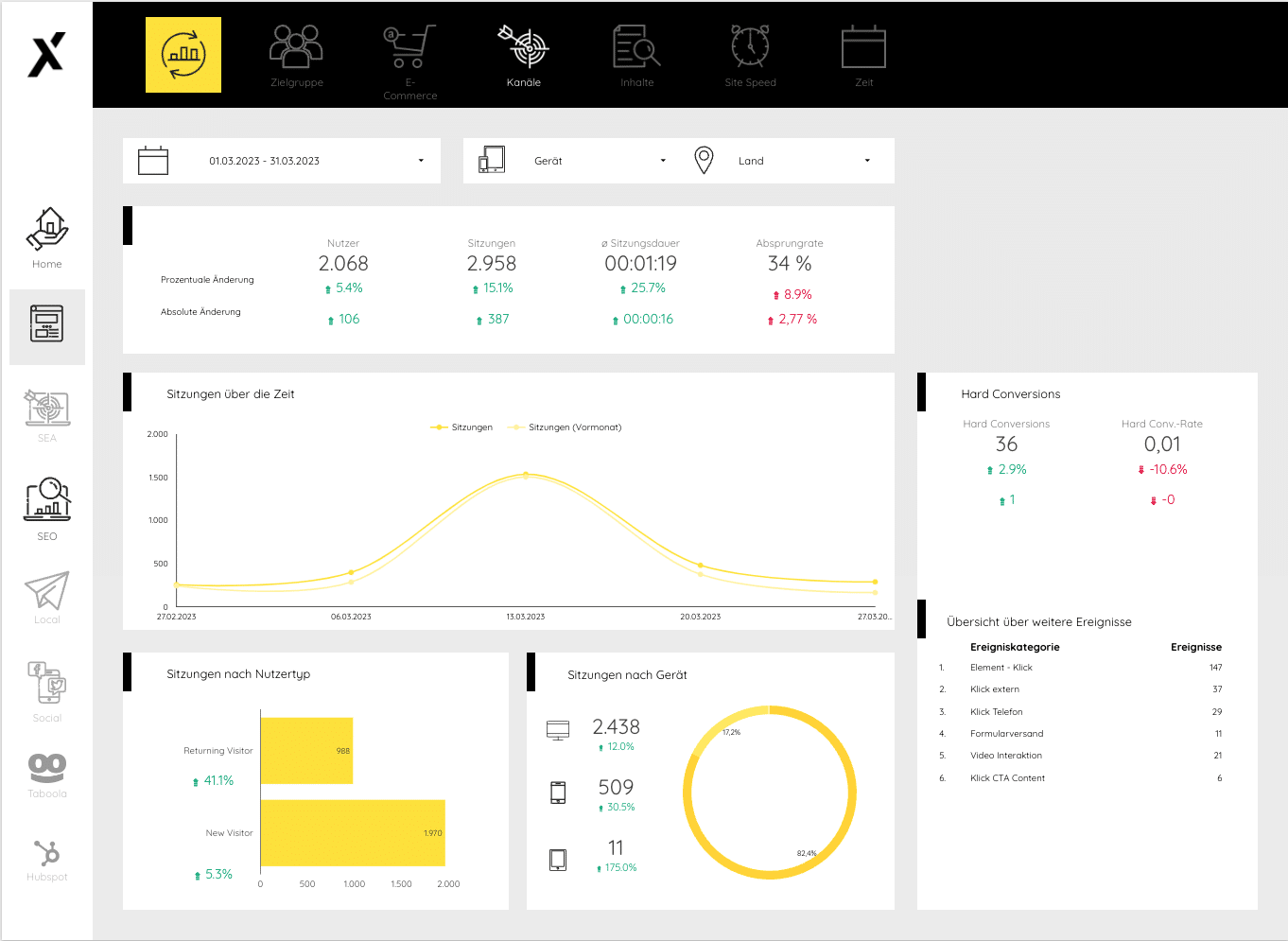Image resolution: width=1288 pixels, height=941 pixels.
Task: Click the 13.03.2023 peak data point
Action: tap(526, 474)
